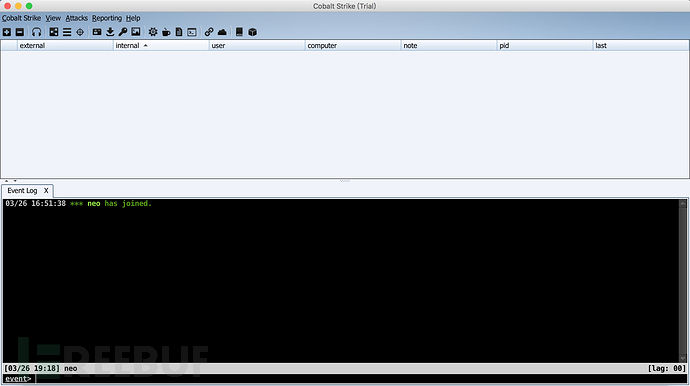Click the minus icon to disconnect from server
Viewport: 690px width, 386px height.
(20, 32)
